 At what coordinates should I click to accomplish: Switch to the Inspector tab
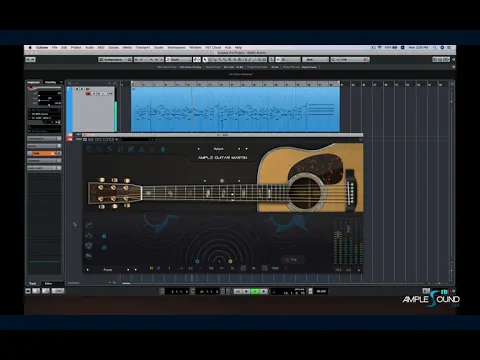click(x=34, y=82)
